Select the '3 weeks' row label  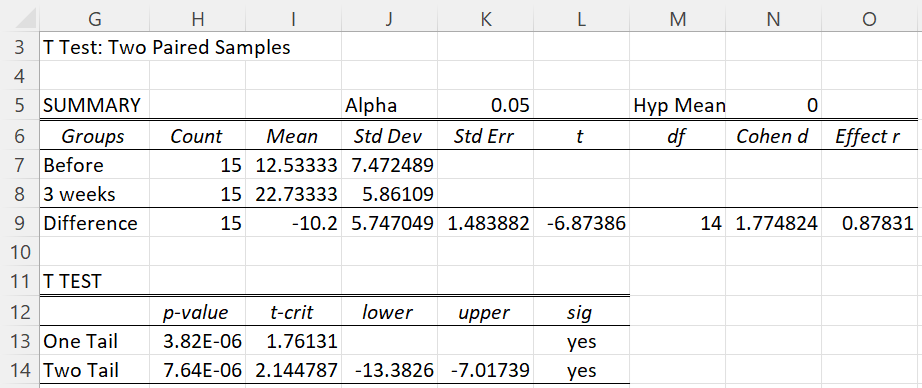point(94,194)
